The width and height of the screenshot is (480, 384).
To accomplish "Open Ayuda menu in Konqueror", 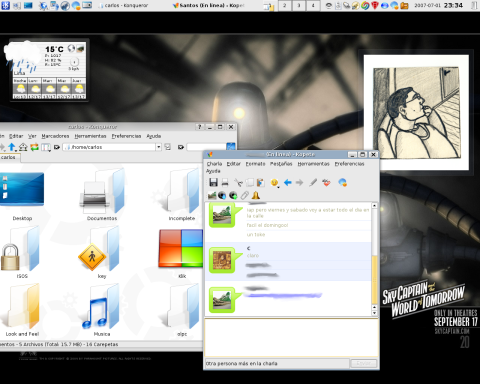I will 154,136.
